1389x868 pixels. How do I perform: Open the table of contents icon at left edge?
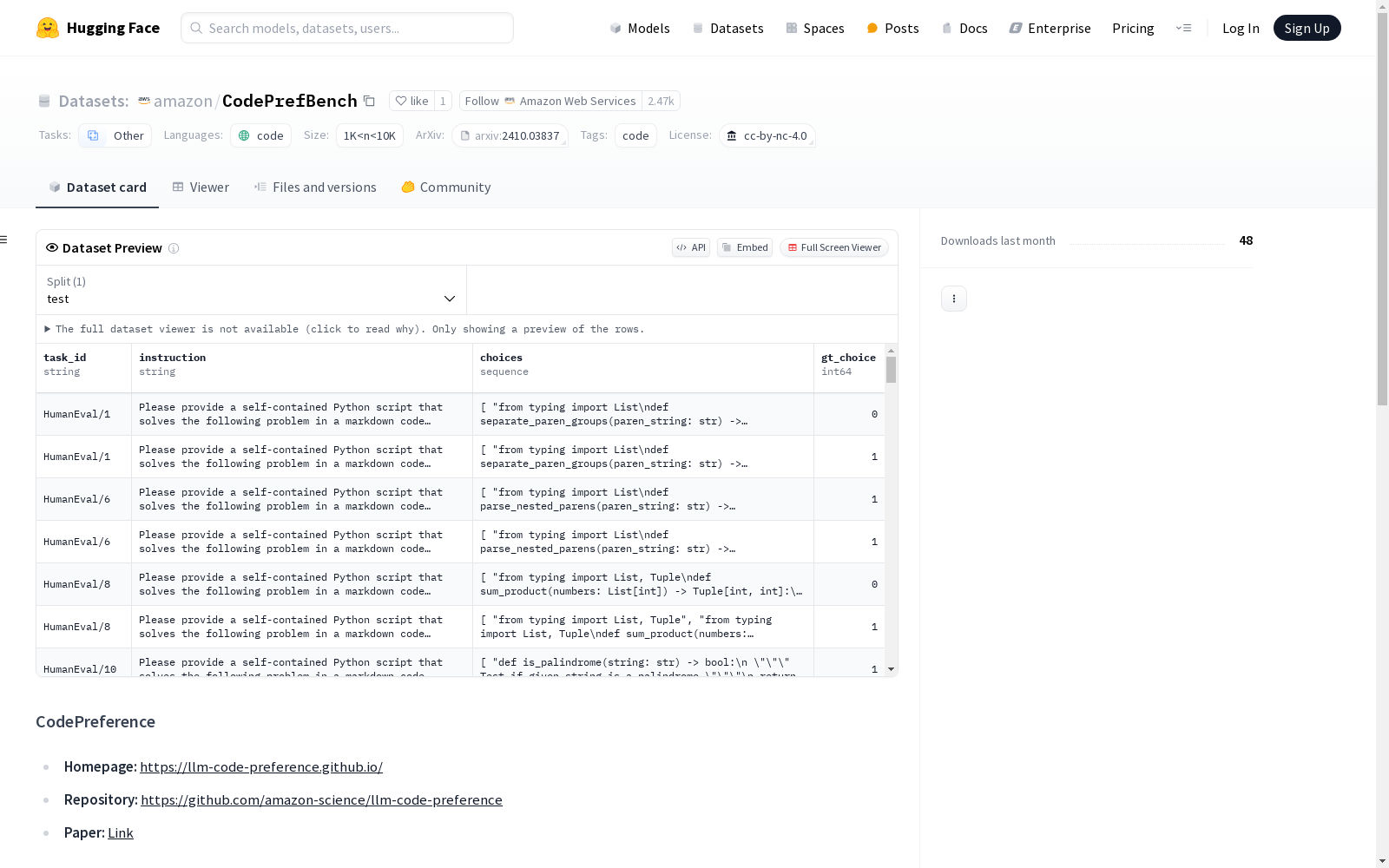4,240
